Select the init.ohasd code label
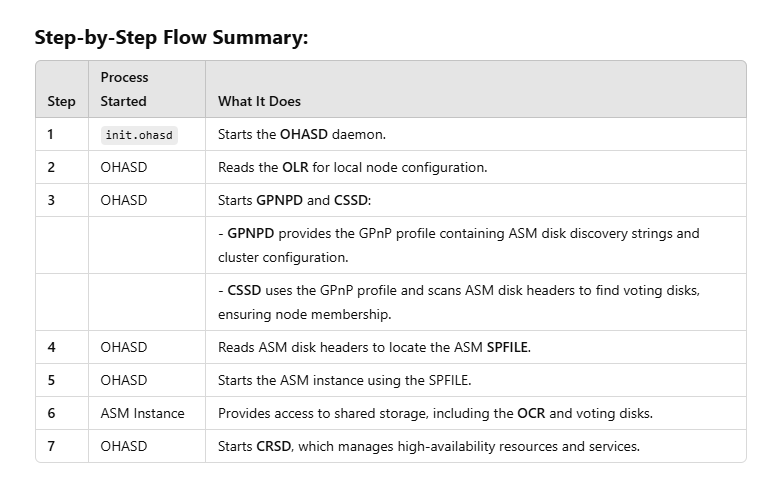This screenshot has height=491, width=775. tap(139, 135)
